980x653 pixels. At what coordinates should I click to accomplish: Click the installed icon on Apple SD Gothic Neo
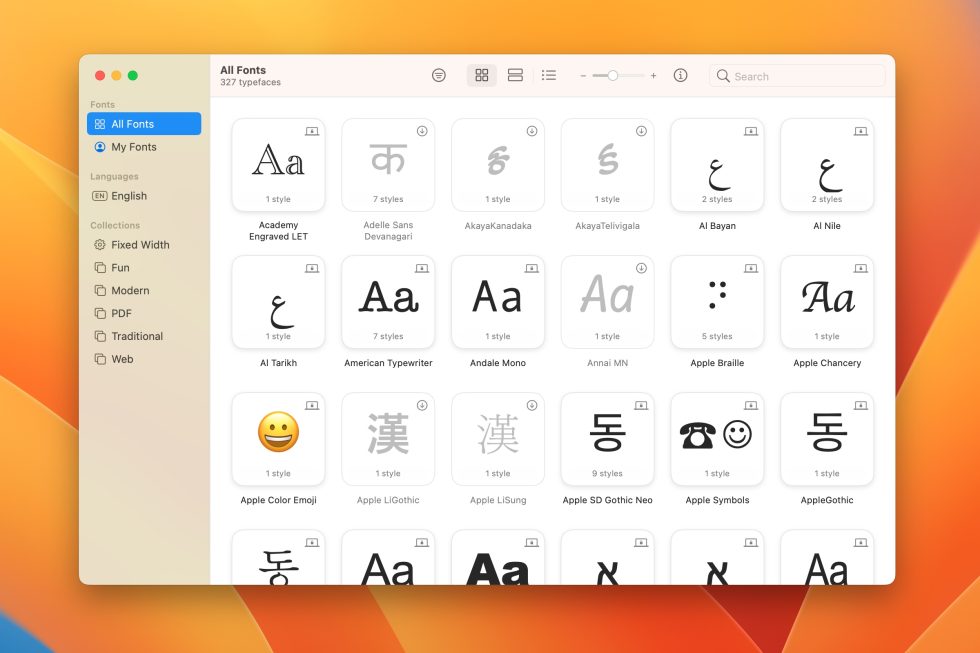pos(641,406)
